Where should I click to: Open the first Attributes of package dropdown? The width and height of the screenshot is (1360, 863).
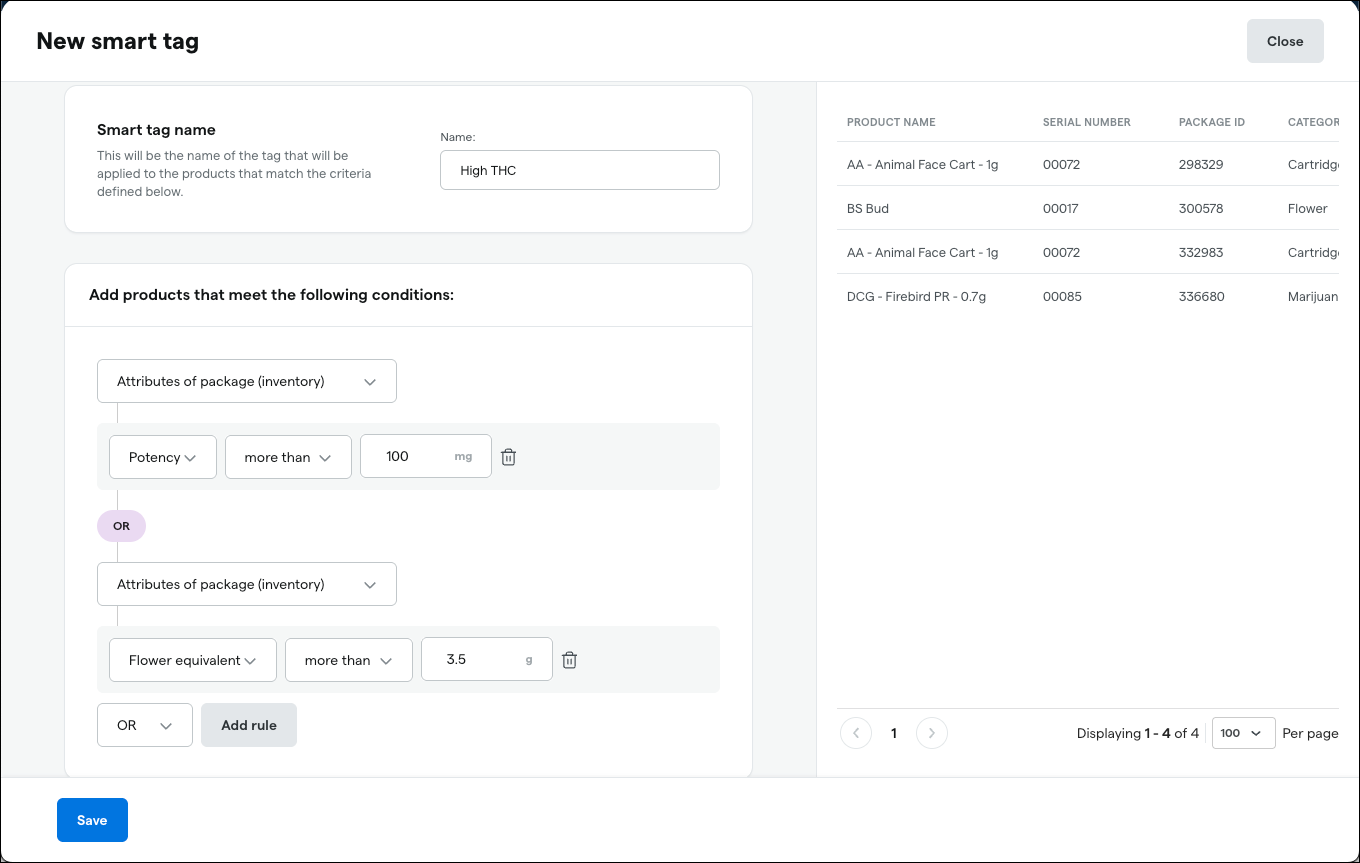tap(246, 381)
